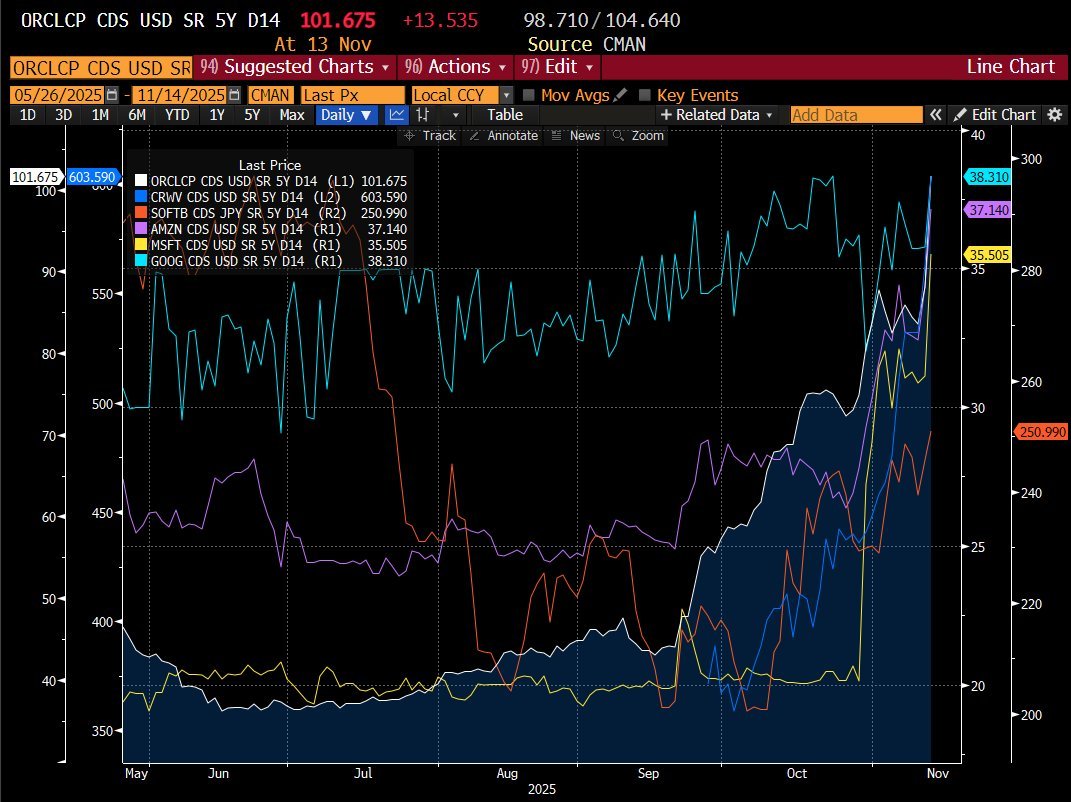Open the Daily periodicity dropdown
The image size is (1071, 802).
[x=345, y=115]
